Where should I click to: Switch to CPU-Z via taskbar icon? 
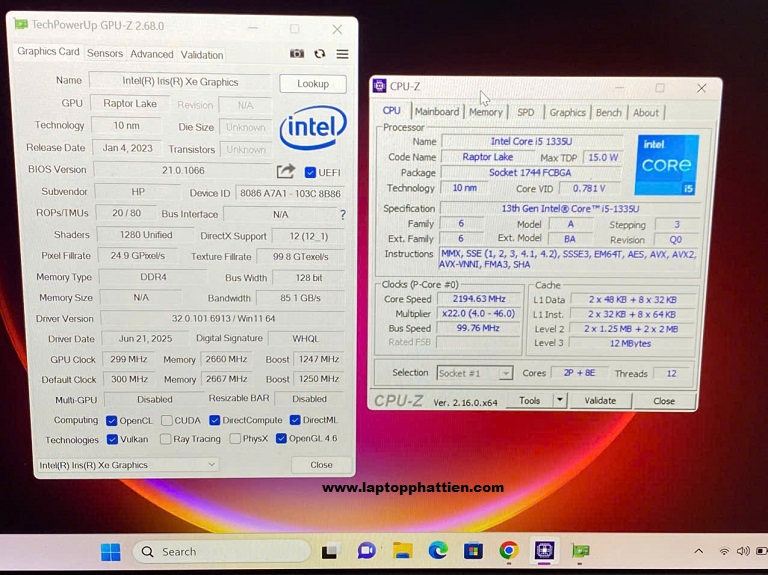click(x=545, y=551)
